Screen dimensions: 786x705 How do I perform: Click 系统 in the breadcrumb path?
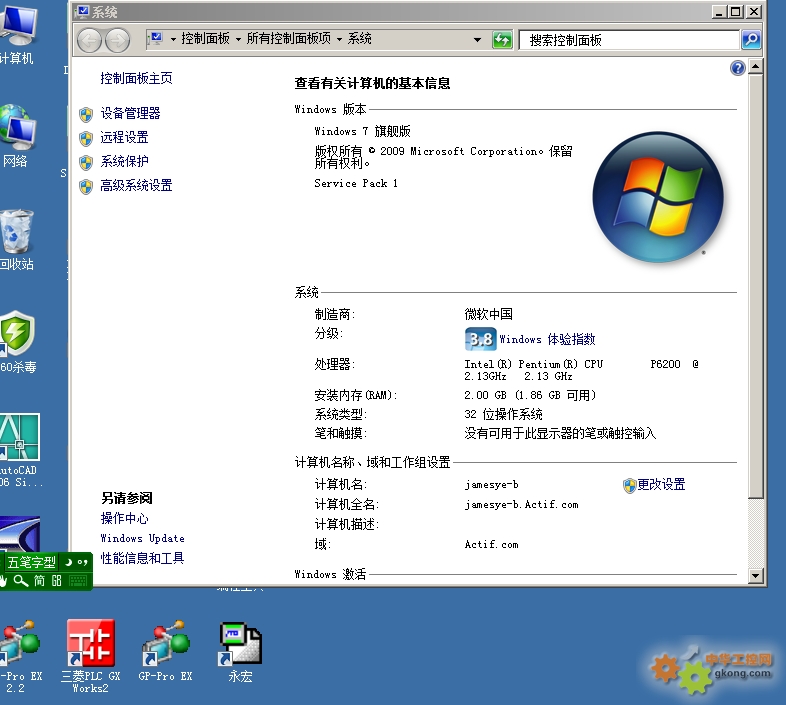[359, 39]
